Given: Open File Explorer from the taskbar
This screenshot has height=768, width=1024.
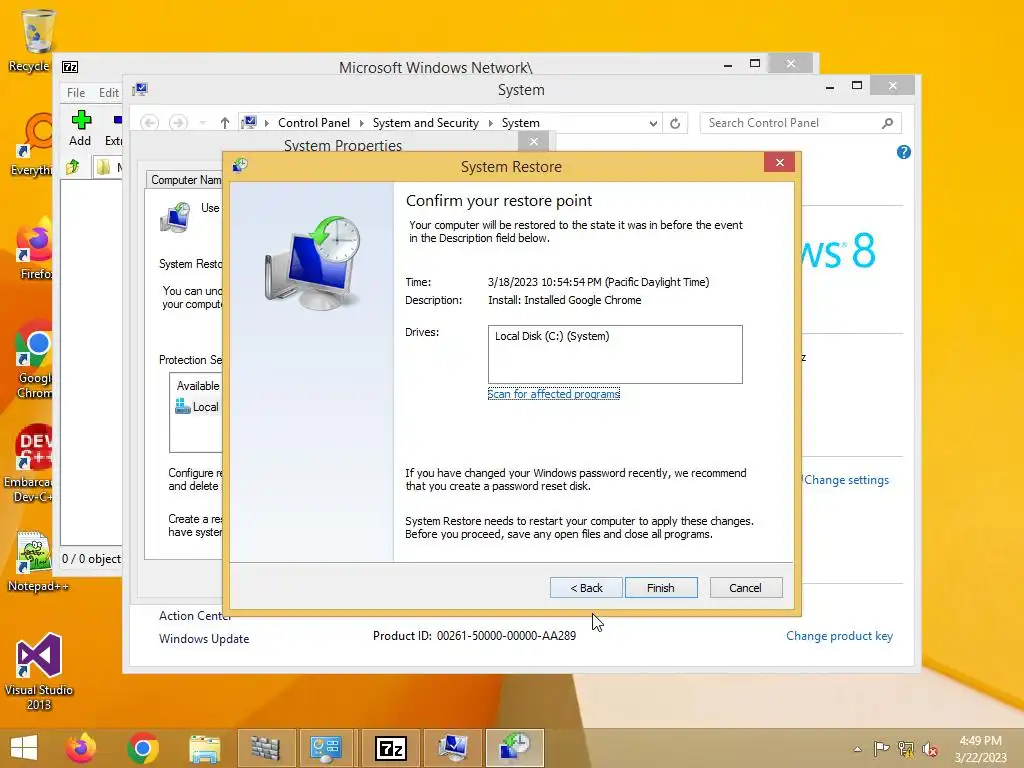Looking at the screenshot, I should point(204,748).
